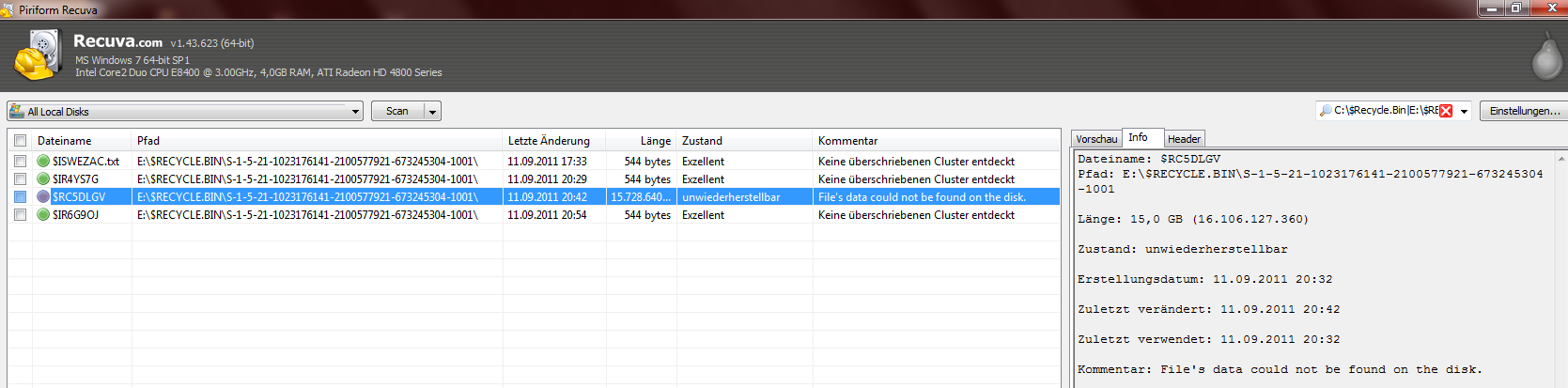This screenshot has width=1568, height=388.
Task: Select file name $IR4YS7G
Action: [x=75, y=179]
